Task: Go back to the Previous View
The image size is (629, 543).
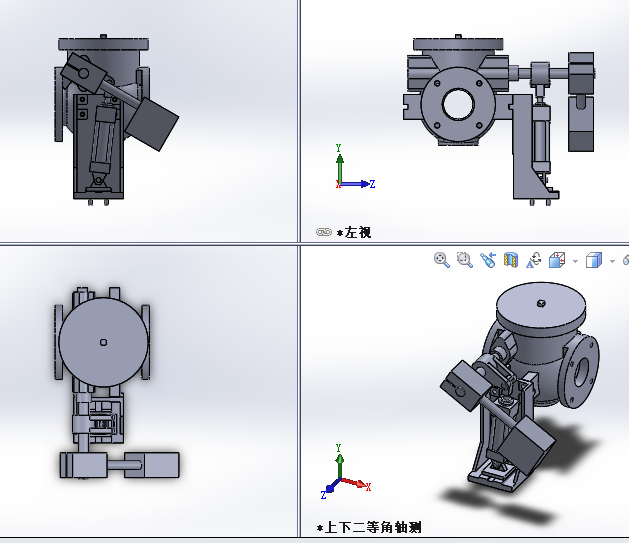Action: 488,260
